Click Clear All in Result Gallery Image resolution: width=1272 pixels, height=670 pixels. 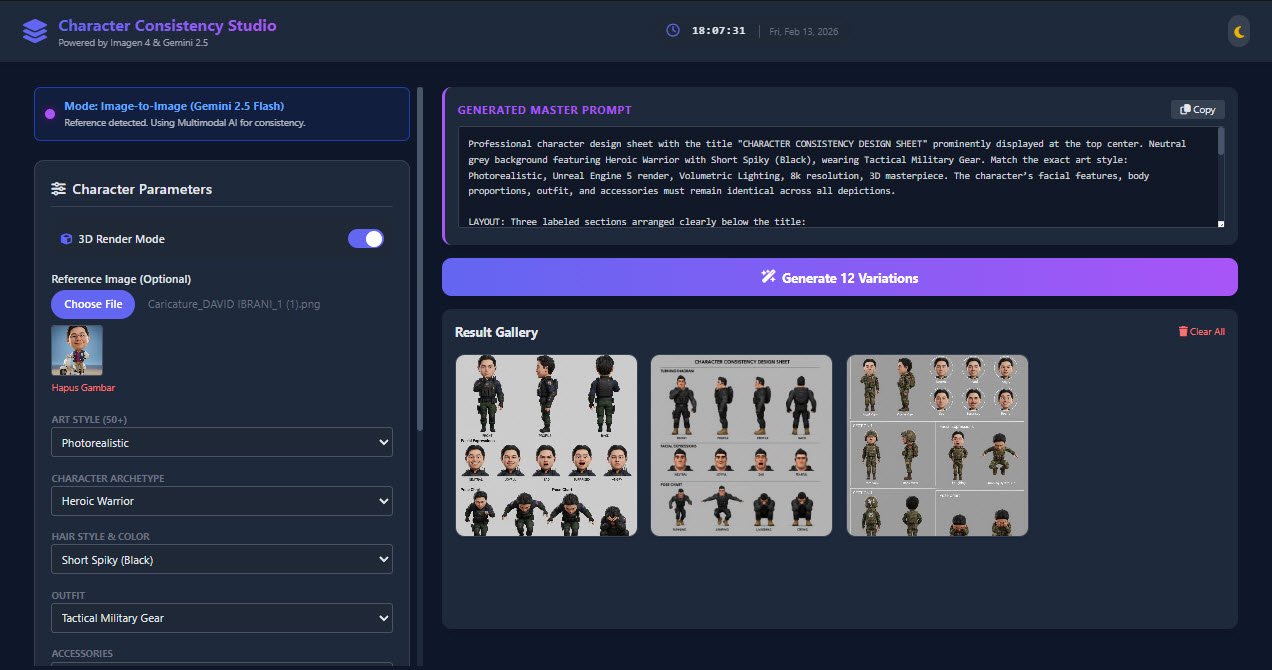click(x=1201, y=331)
